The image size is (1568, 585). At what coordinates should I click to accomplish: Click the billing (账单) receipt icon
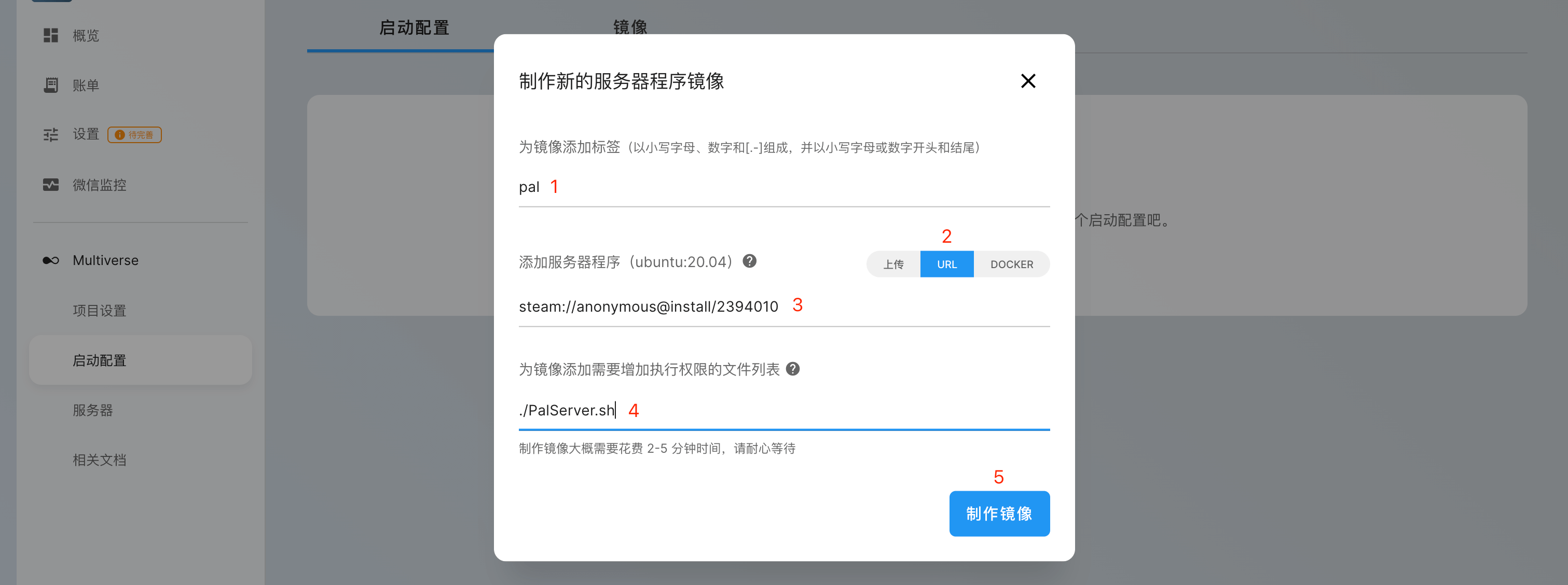[50, 85]
